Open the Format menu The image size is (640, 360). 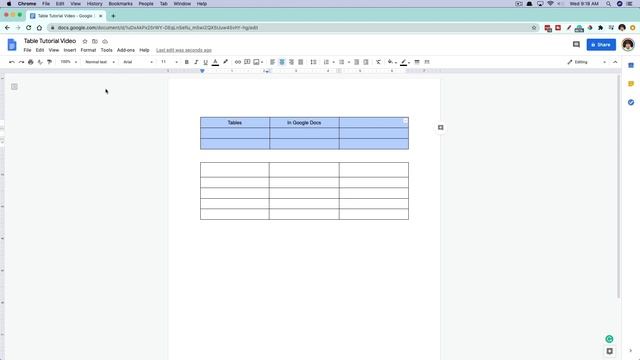tap(88, 50)
